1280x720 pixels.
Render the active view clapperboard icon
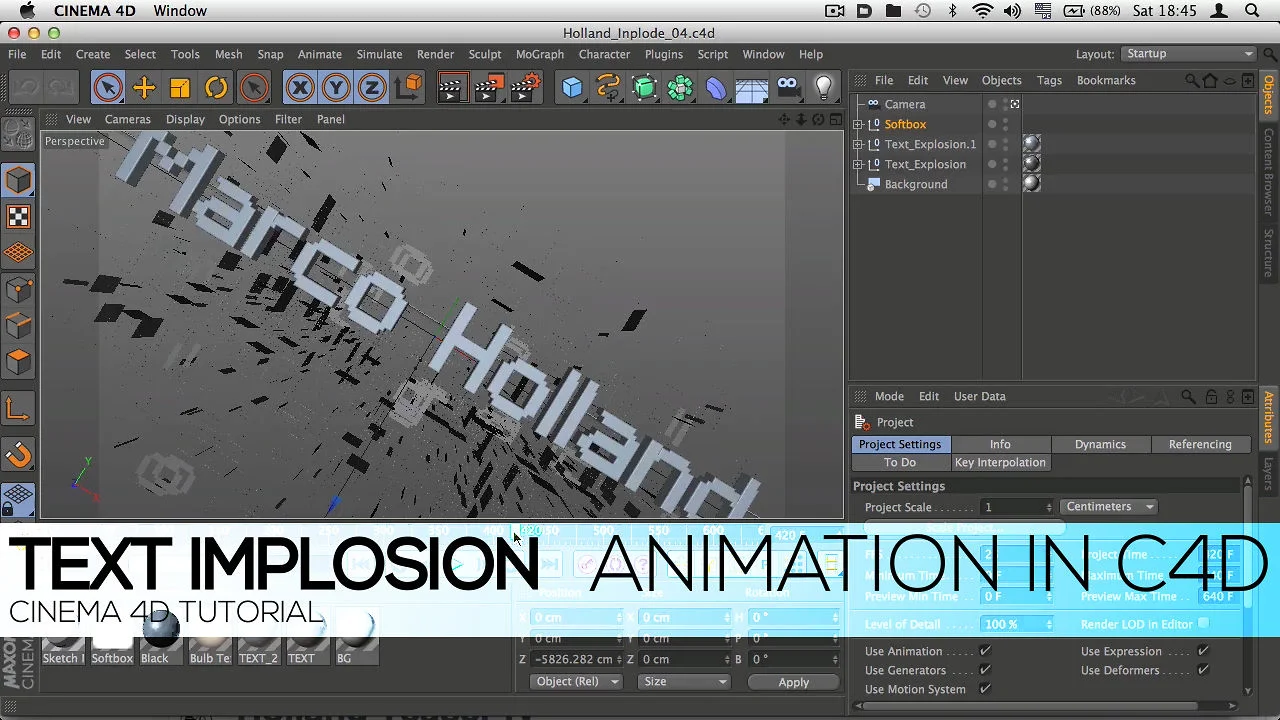(451, 88)
